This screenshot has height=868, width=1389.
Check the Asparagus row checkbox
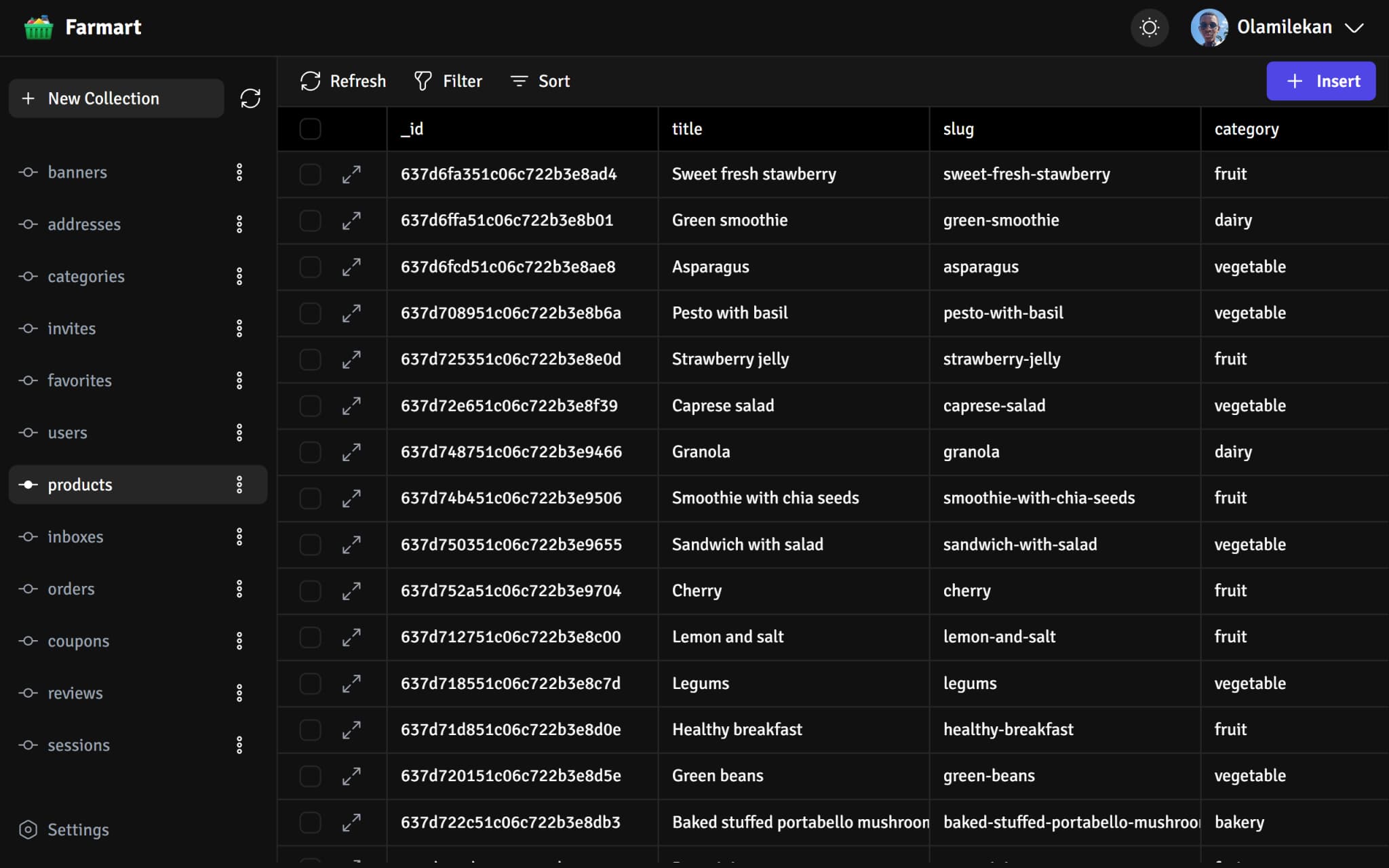coord(310,267)
